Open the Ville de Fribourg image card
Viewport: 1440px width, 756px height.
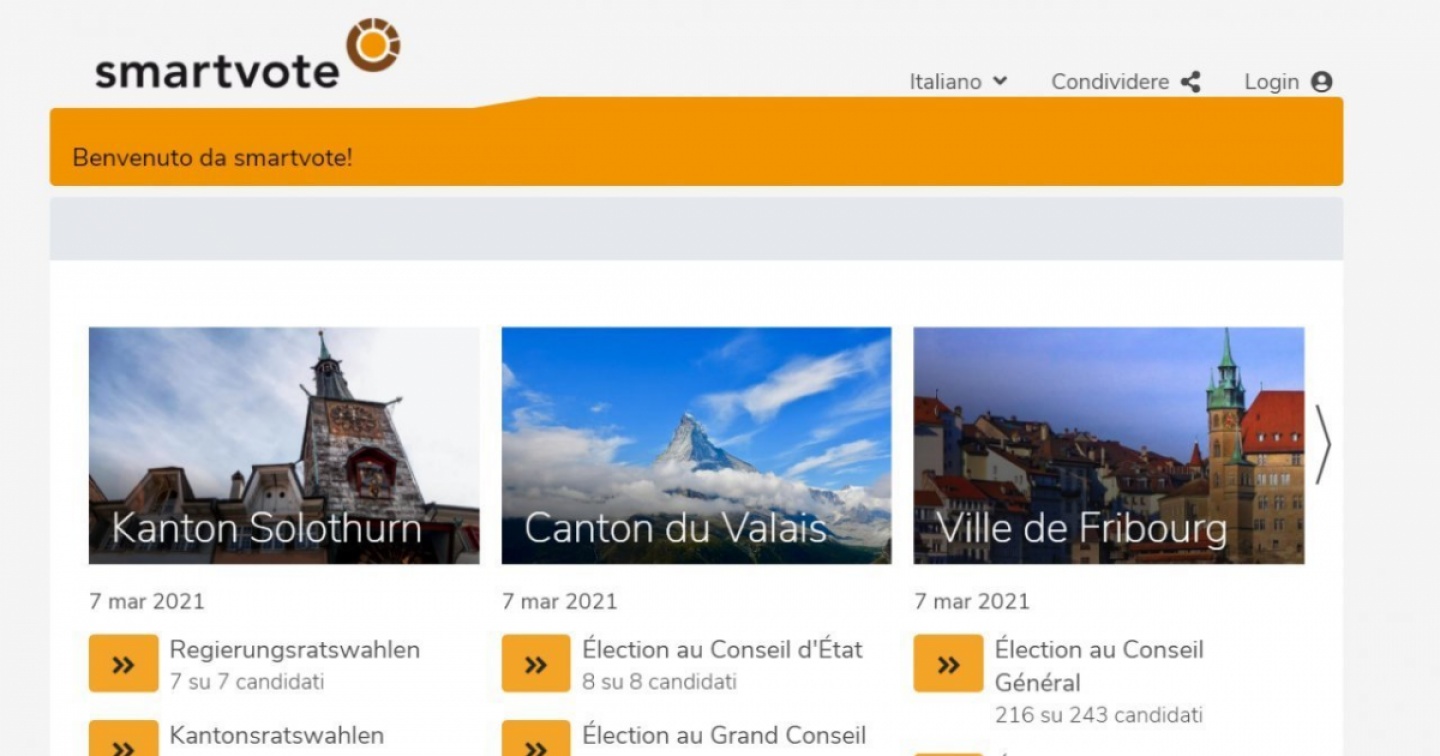[1108, 445]
